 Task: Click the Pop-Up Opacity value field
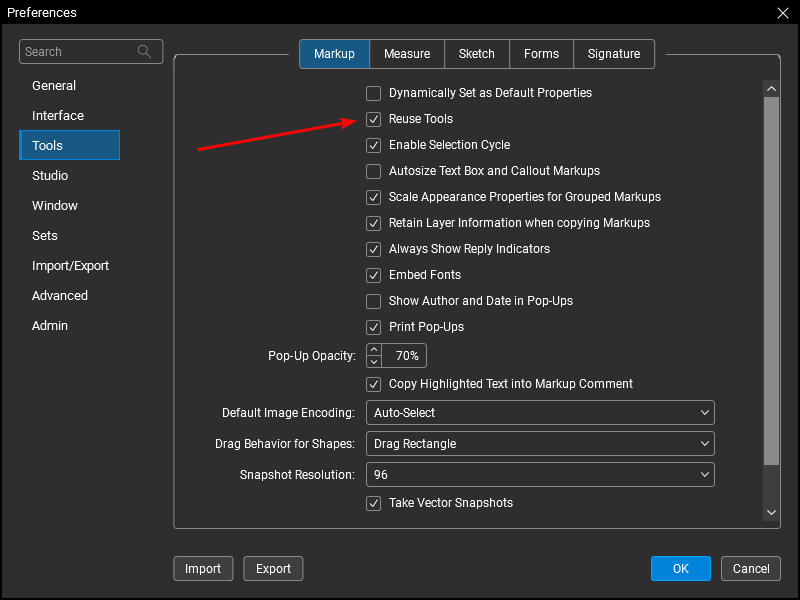pos(405,356)
